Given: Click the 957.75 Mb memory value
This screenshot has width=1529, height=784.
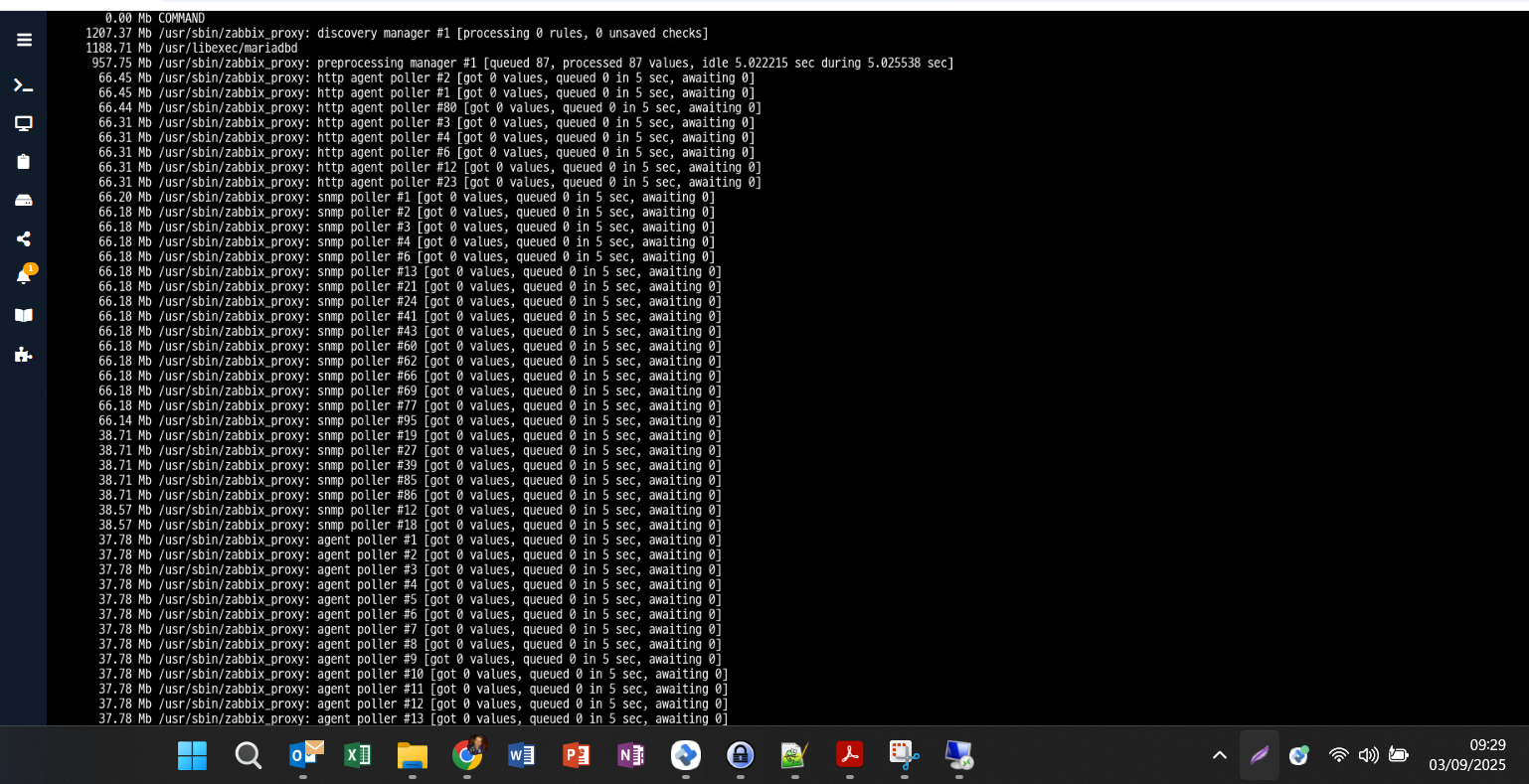Looking at the screenshot, I should 121,63.
